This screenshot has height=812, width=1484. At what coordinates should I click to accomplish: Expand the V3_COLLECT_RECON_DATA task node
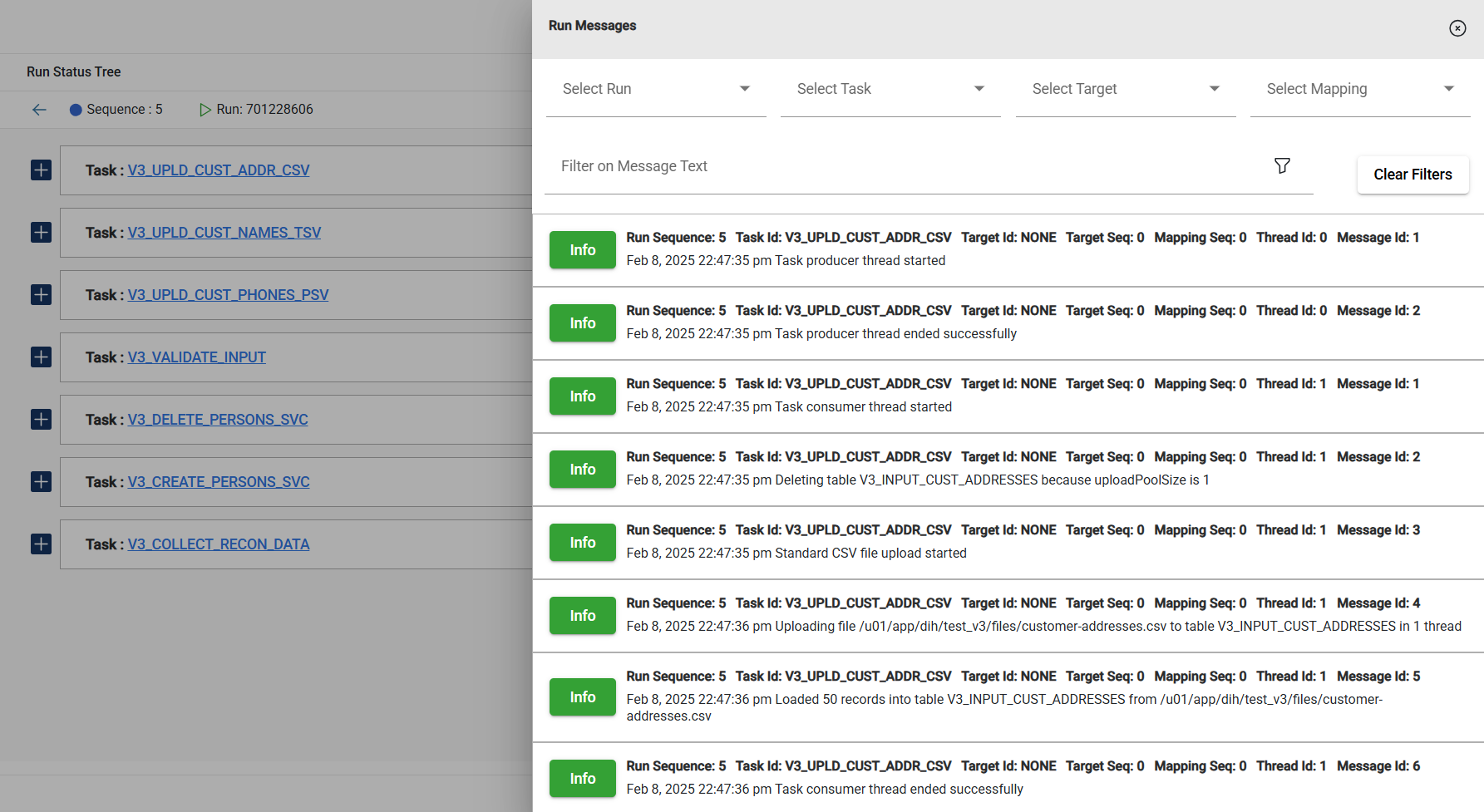(41, 544)
